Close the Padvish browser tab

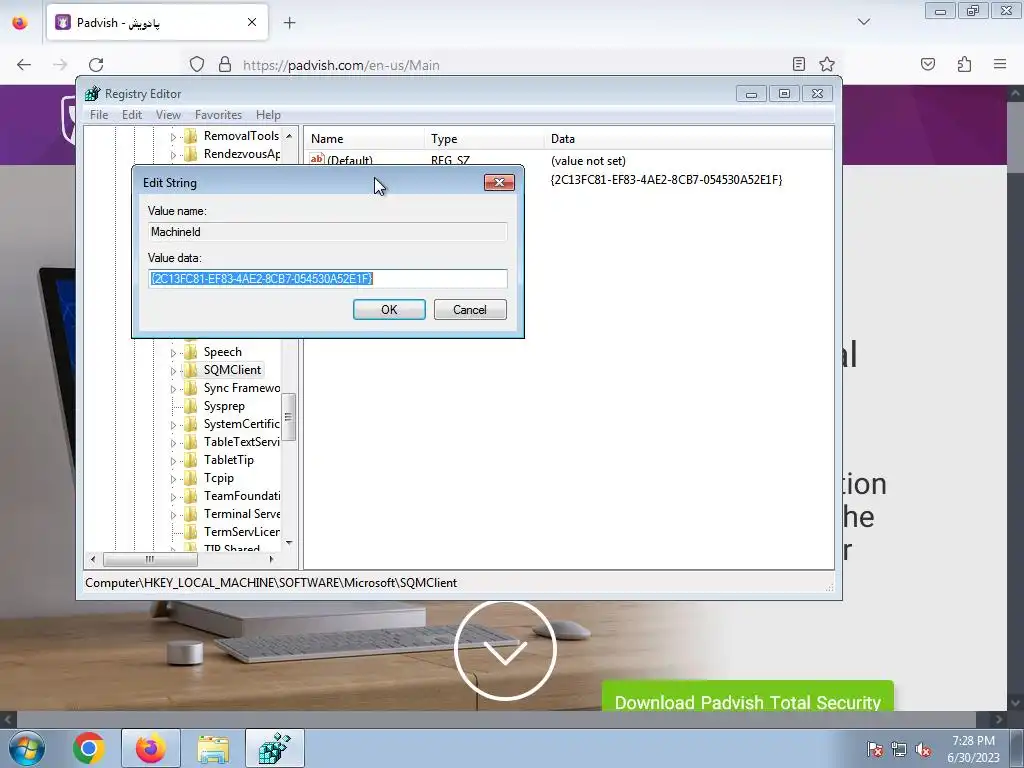coord(251,22)
